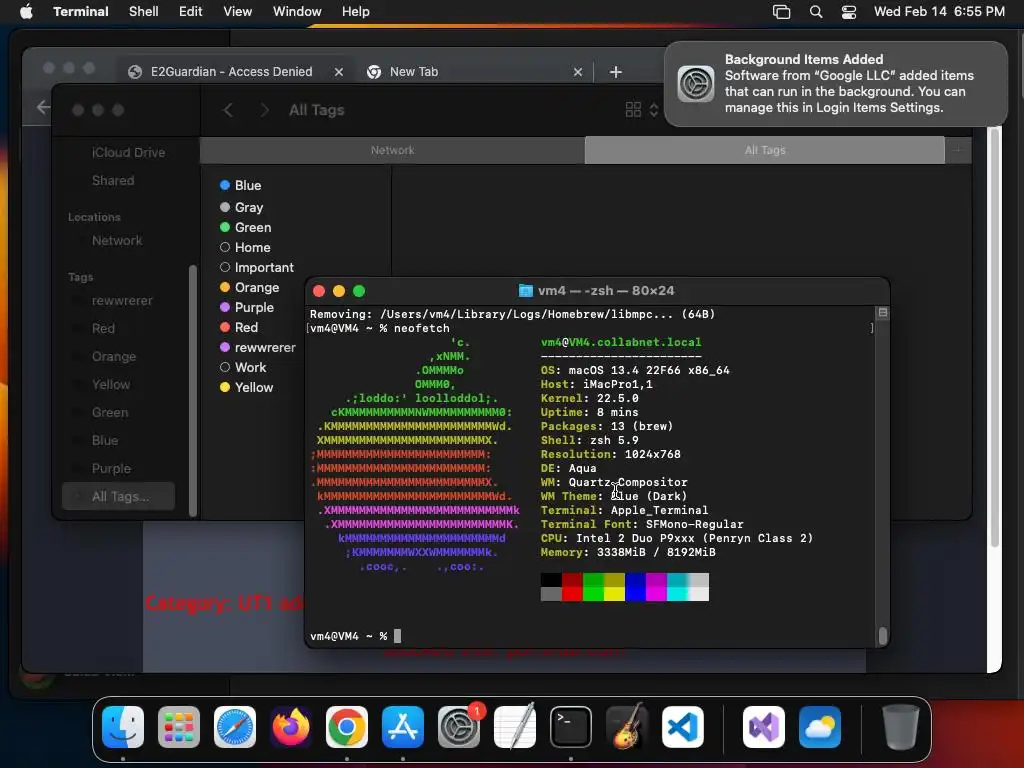Open Shared in Finder sidebar

coord(113,180)
